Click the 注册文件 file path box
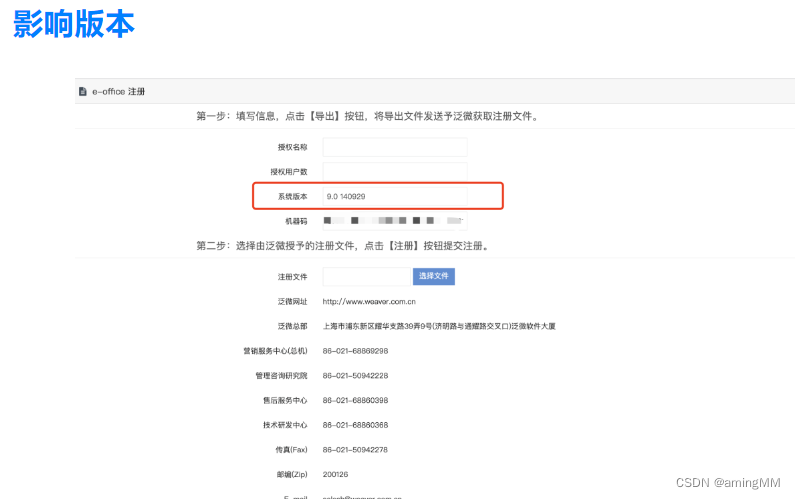Image resolution: width=795 pixels, height=499 pixels. coord(367,276)
